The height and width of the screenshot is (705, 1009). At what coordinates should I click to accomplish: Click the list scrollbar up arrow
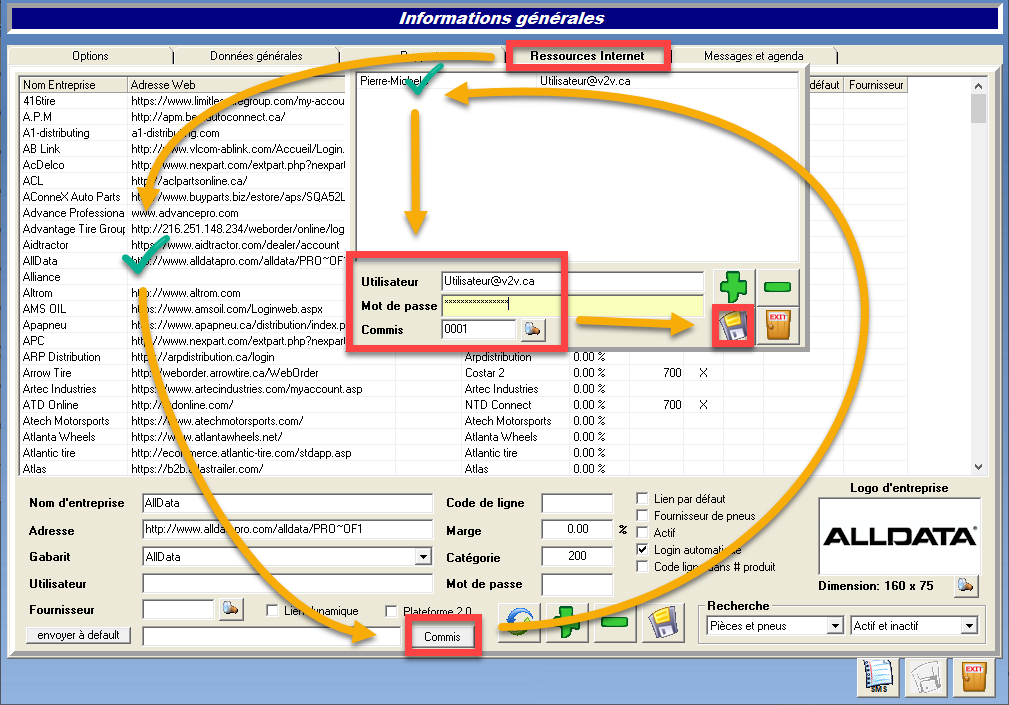(978, 86)
